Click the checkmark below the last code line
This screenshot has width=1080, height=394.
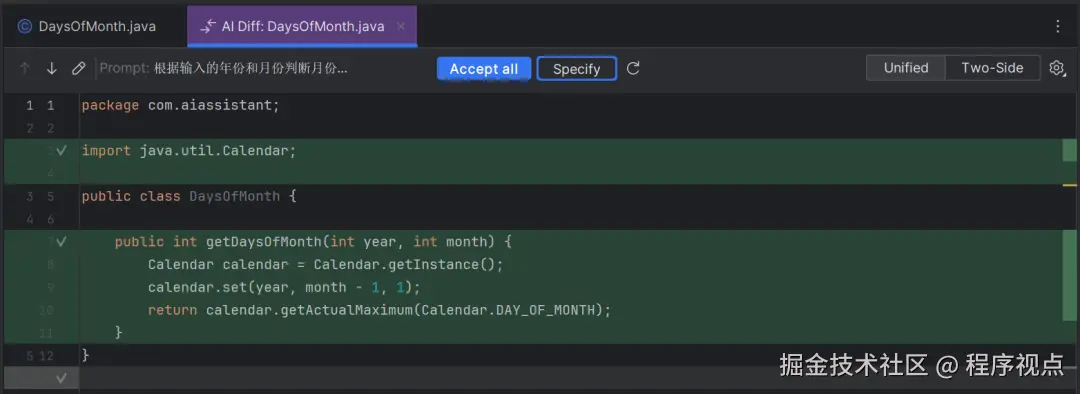tap(61, 377)
